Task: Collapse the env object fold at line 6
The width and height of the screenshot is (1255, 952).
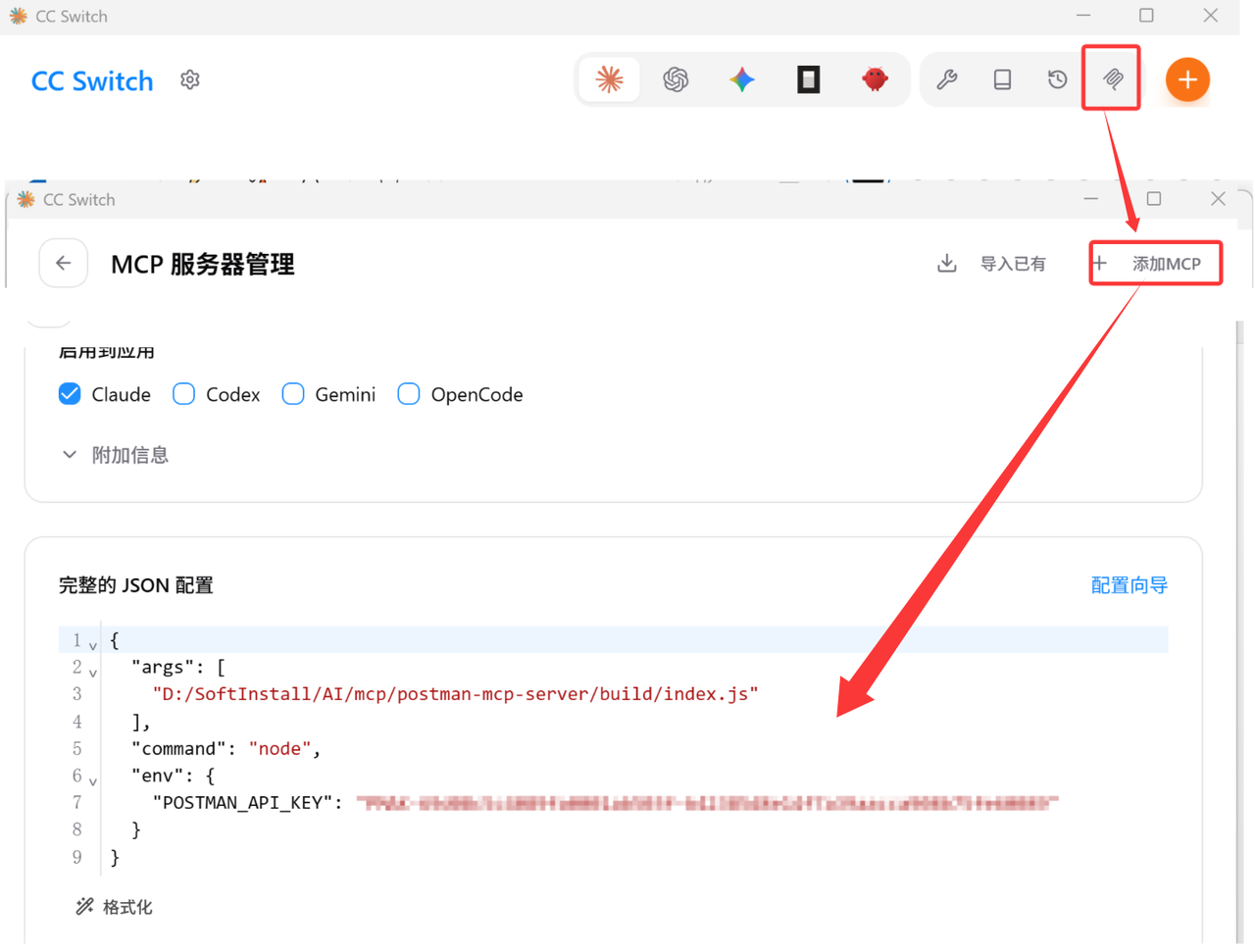Action: pos(93,780)
